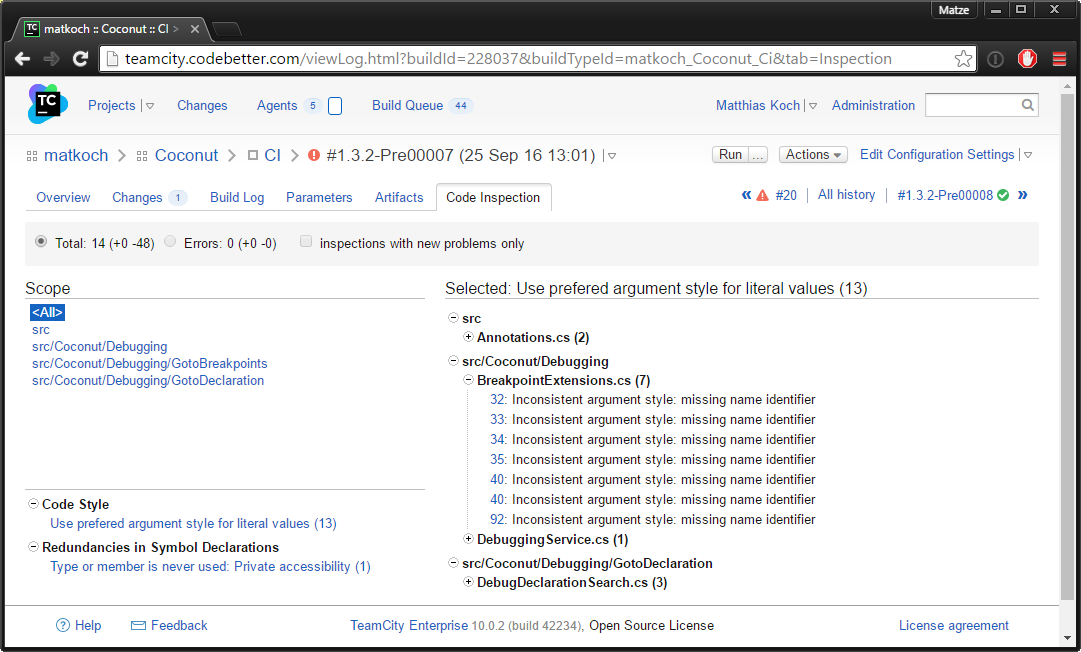Switch to the Build Log tab

tap(237, 197)
